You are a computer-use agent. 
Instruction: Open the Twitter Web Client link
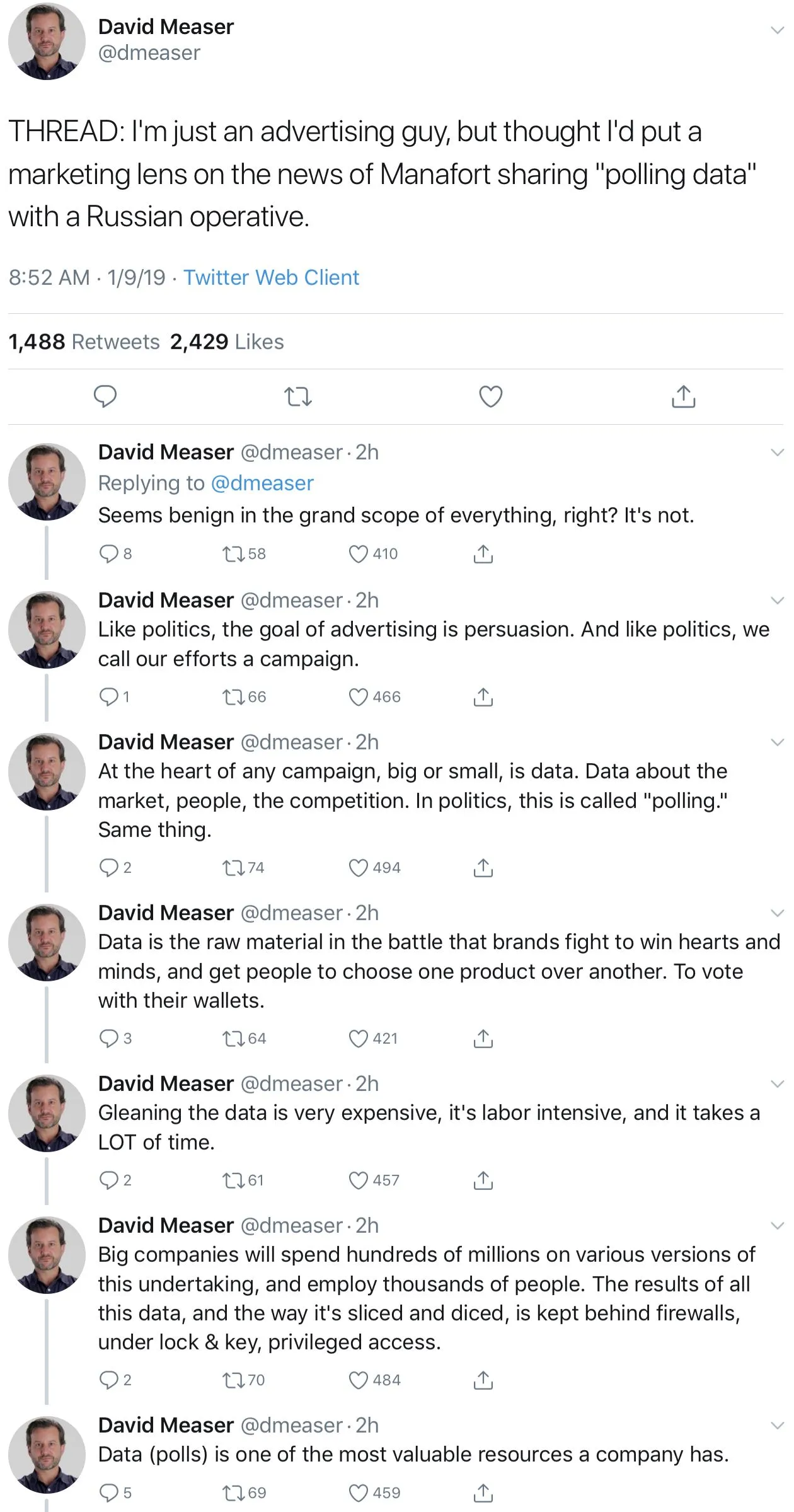(271, 277)
